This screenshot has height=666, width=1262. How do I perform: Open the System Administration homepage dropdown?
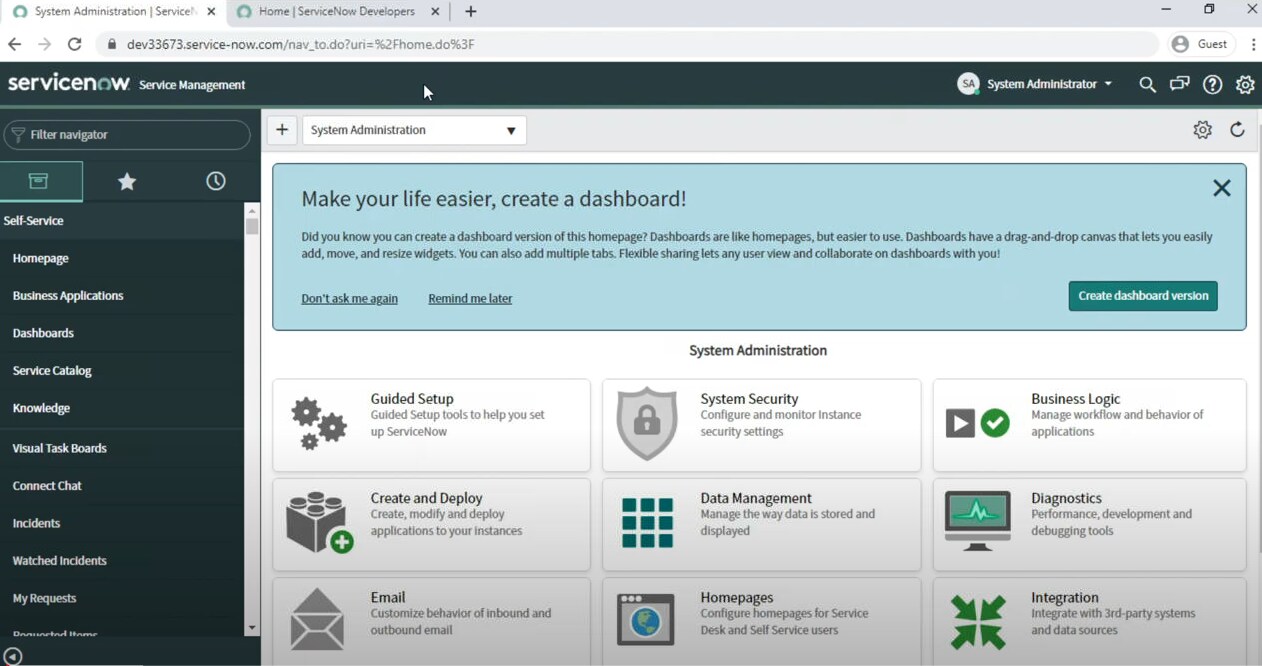[x=414, y=130]
